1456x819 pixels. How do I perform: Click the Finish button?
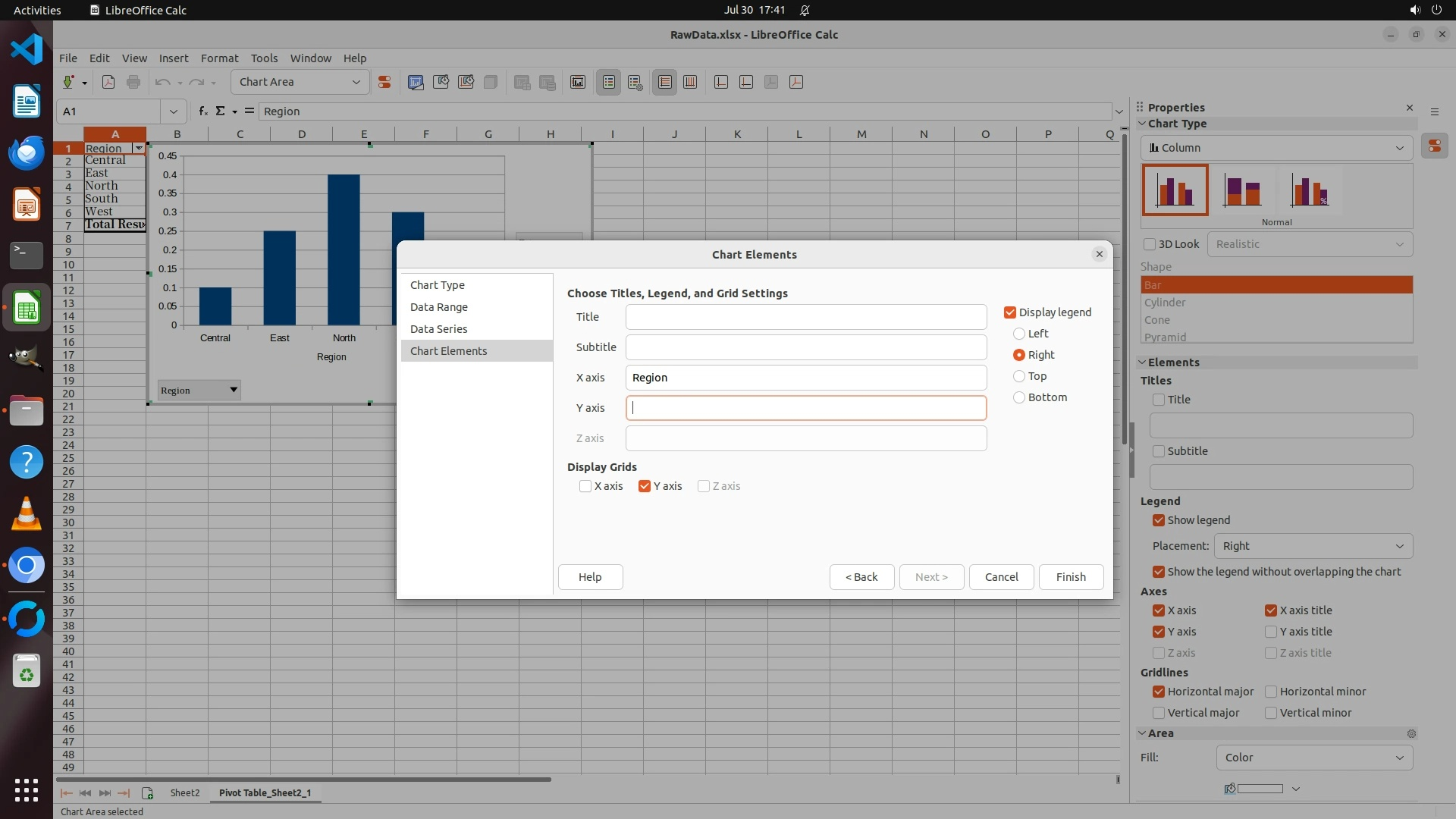1070,577
